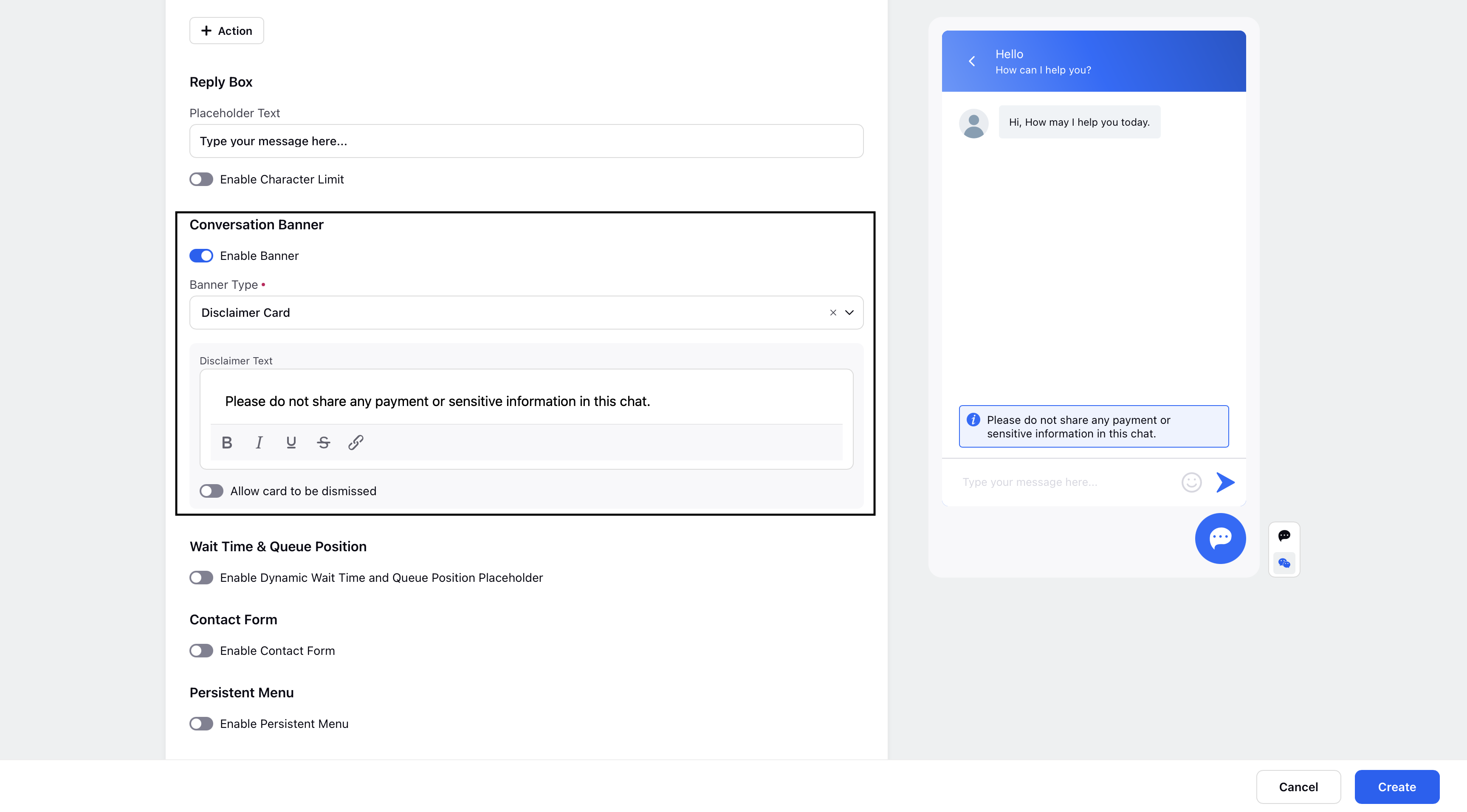Click the Disclaimer Text label
The image size is (1467, 812).
pyautogui.click(x=236, y=361)
